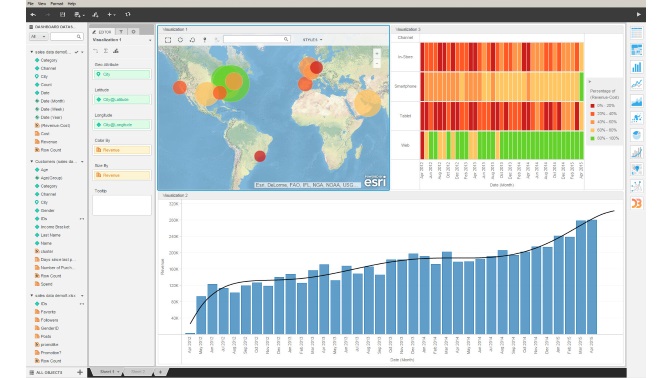
Task: Click the Revenue chip under Size By
Action: pos(122,175)
